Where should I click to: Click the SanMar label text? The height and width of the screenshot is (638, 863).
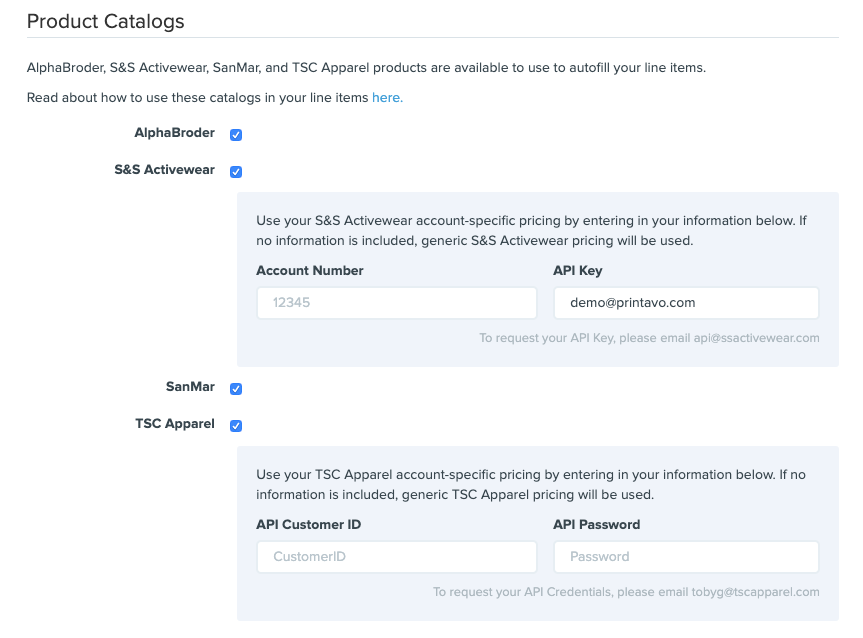pyautogui.click(x=190, y=386)
